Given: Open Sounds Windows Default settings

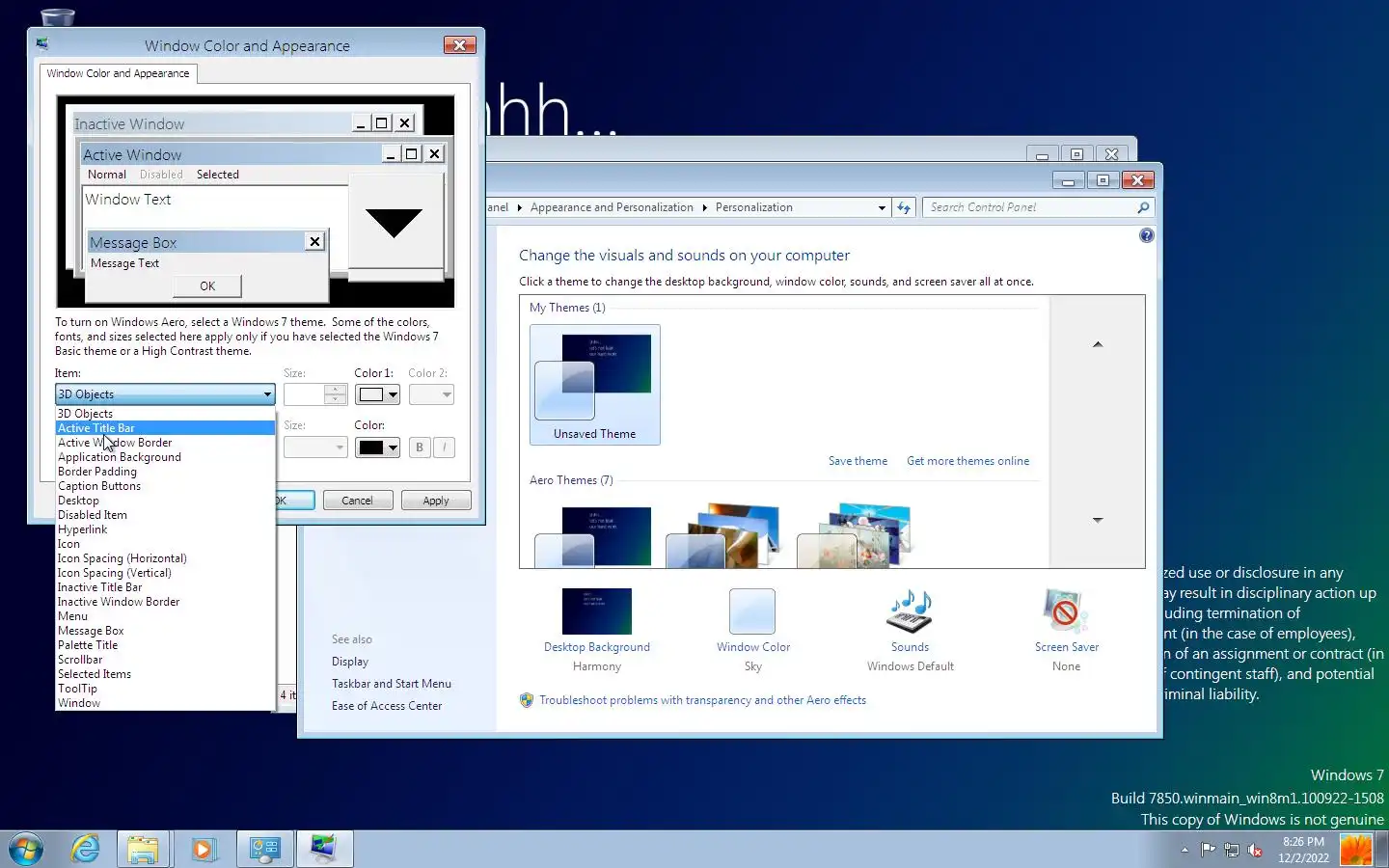Looking at the screenshot, I should [910, 630].
